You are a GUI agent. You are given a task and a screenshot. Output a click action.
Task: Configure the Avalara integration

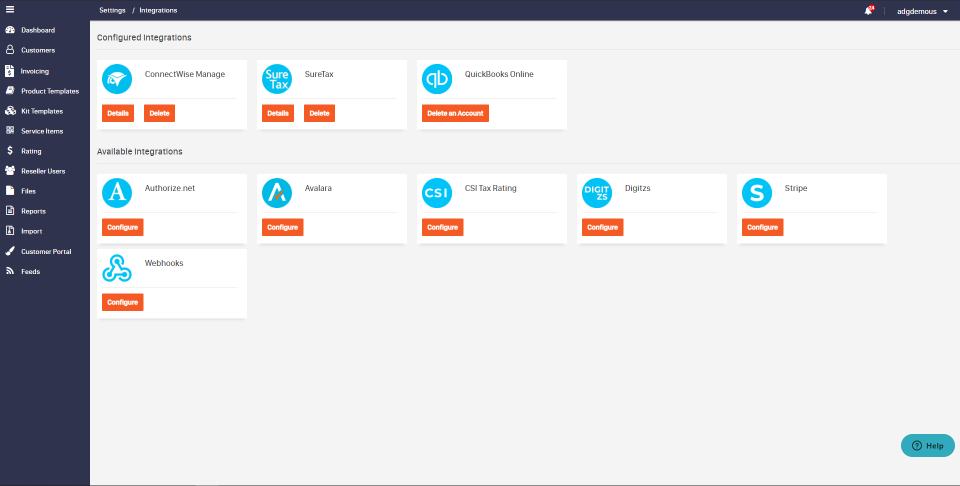click(x=283, y=227)
